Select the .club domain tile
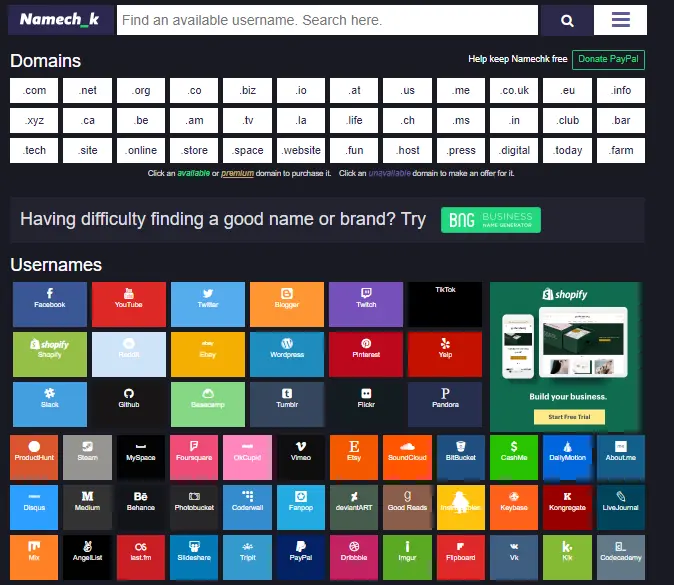 pyautogui.click(x=567, y=120)
